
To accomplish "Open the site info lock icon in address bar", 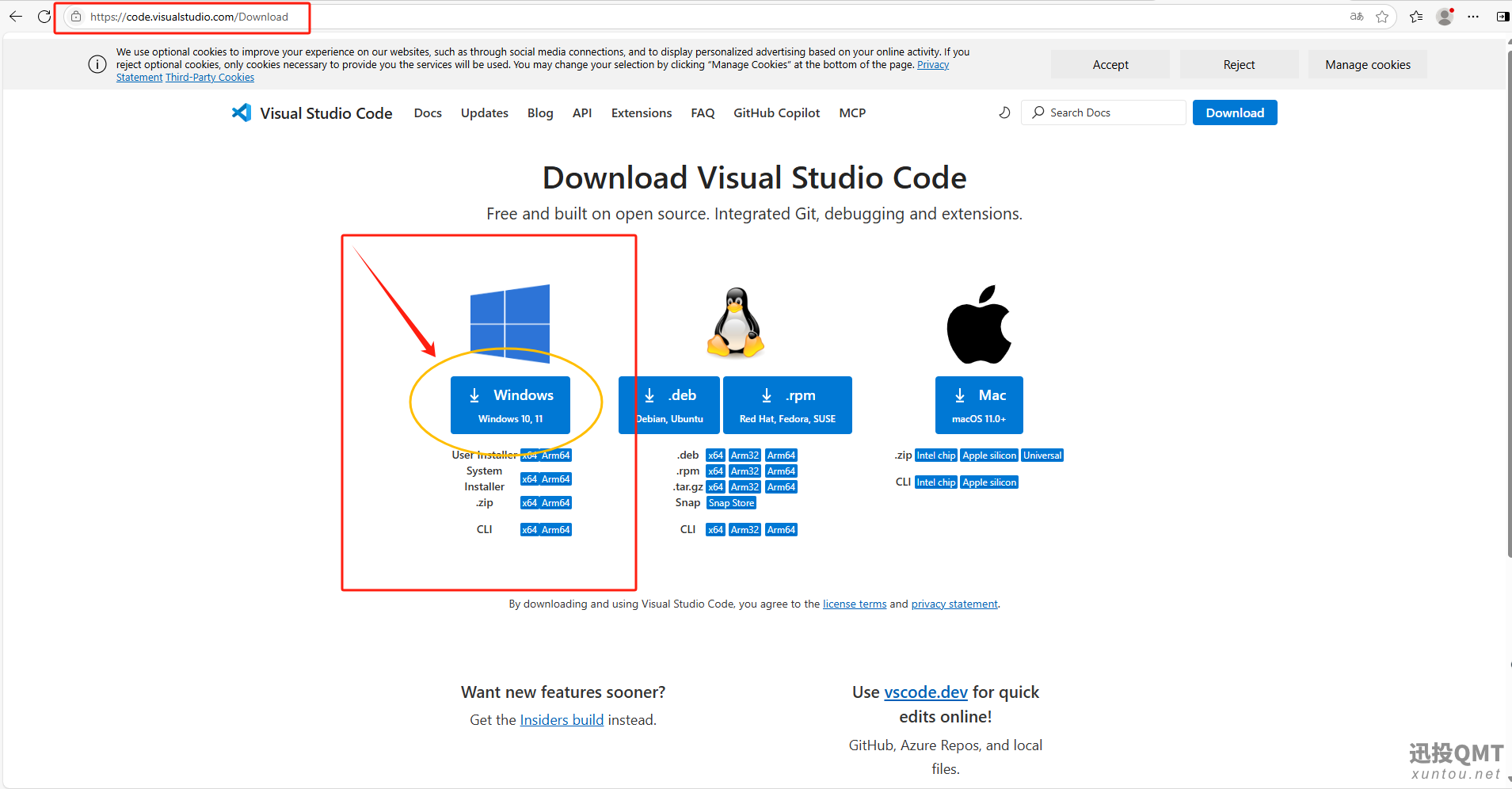I will click(76, 17).
